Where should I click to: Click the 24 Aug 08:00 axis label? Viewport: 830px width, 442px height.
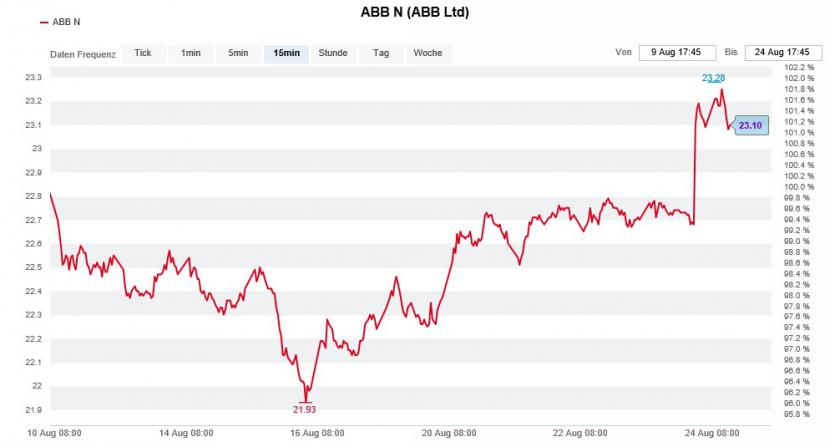(712, 433)
